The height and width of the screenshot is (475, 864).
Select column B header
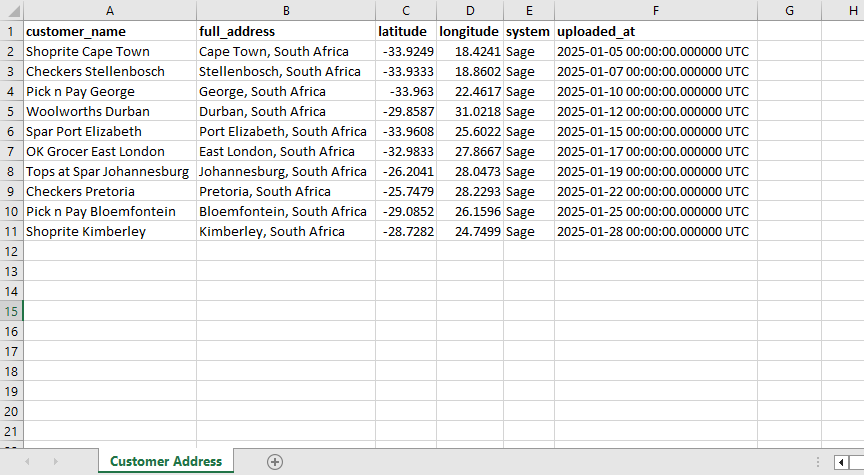[x=286, y=10]
